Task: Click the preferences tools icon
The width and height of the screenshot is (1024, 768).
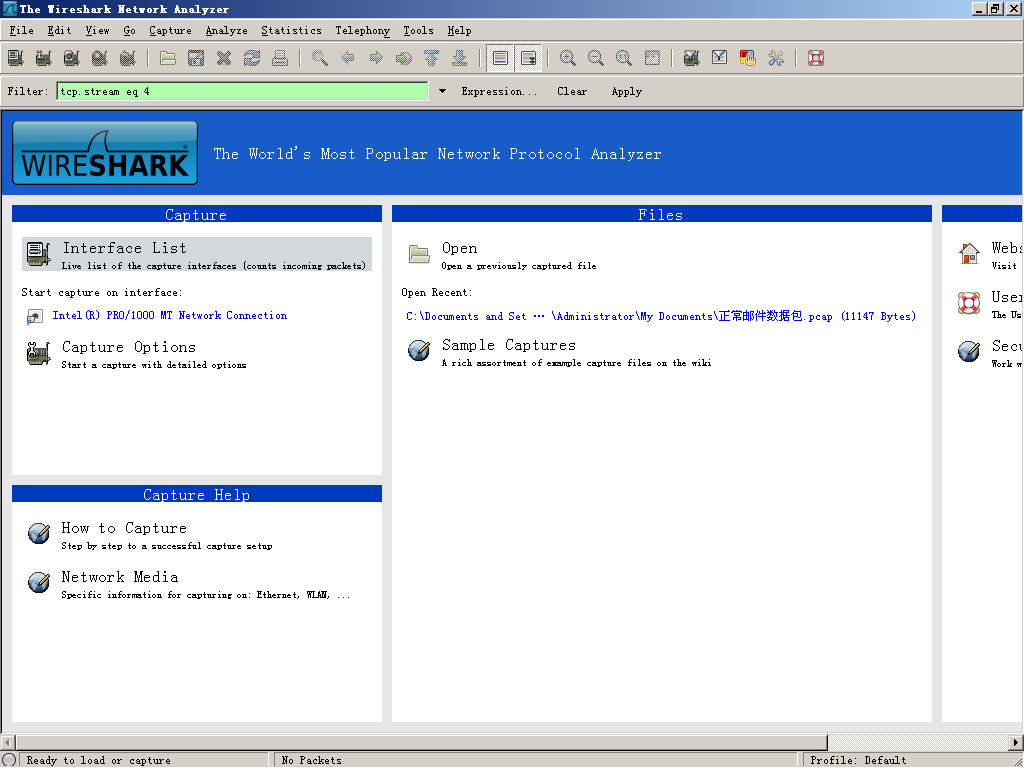Action: 776,58
